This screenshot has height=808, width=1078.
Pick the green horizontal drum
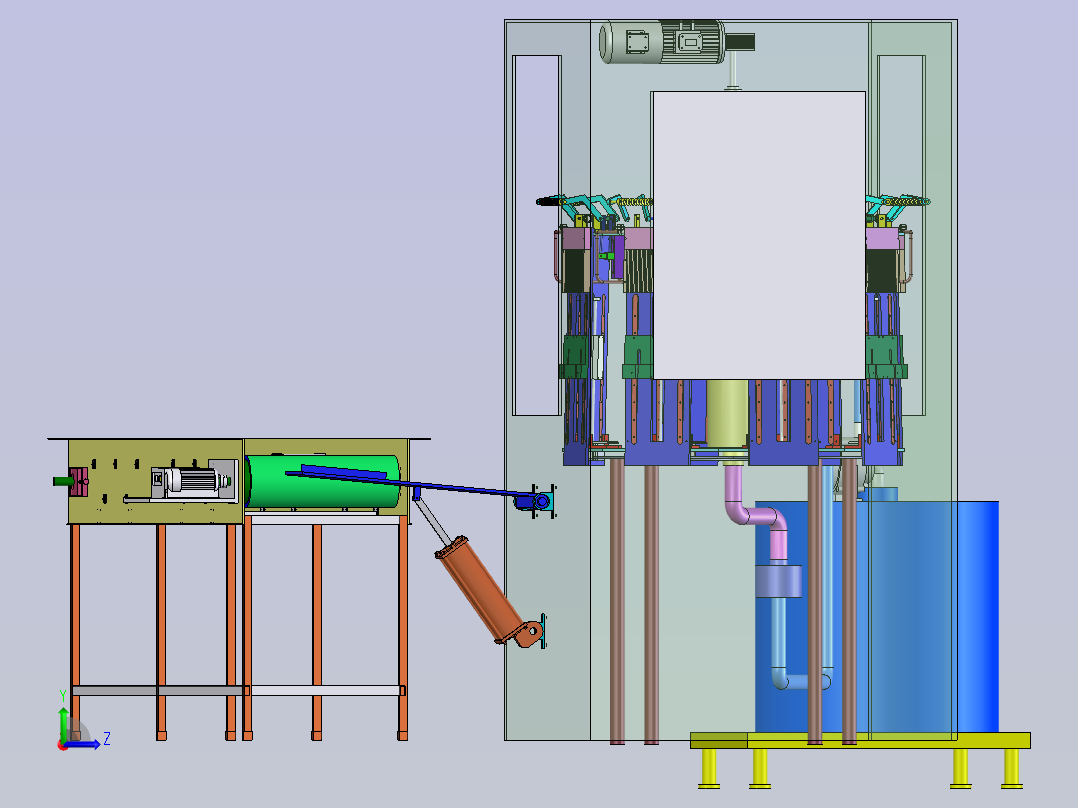click(323, 481)
